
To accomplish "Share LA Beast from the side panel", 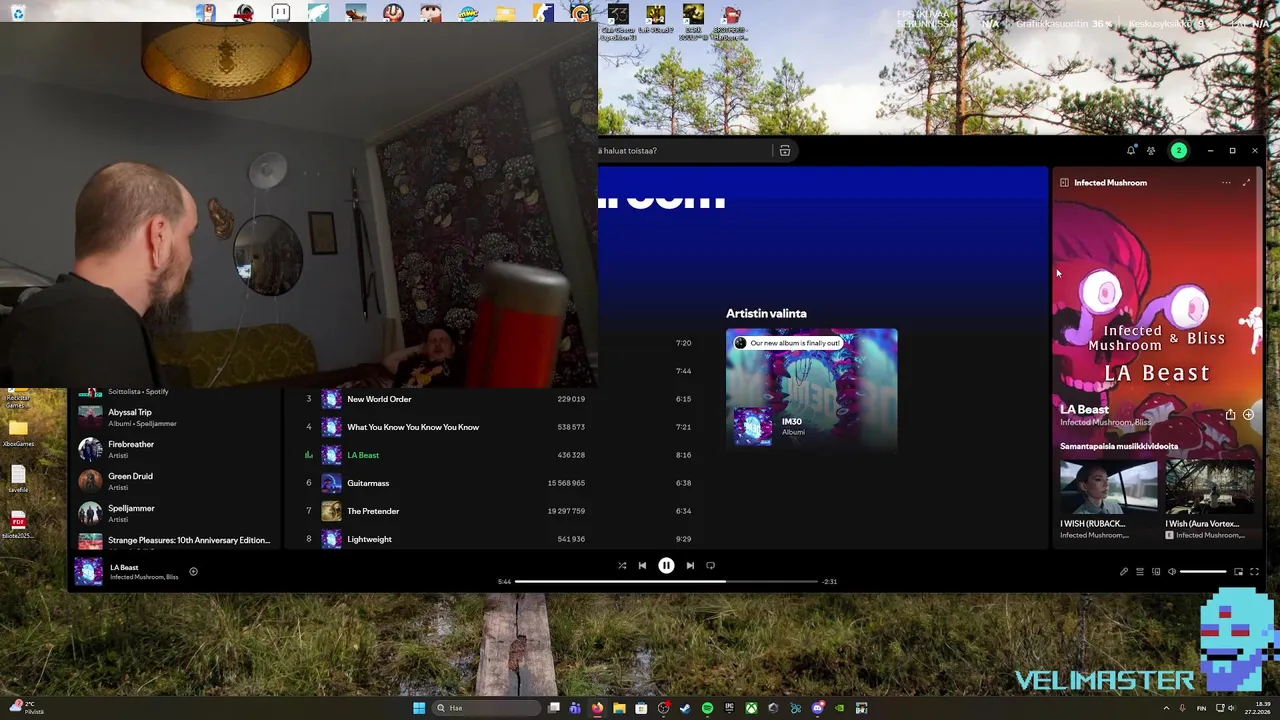I will tap(1230, 414).
